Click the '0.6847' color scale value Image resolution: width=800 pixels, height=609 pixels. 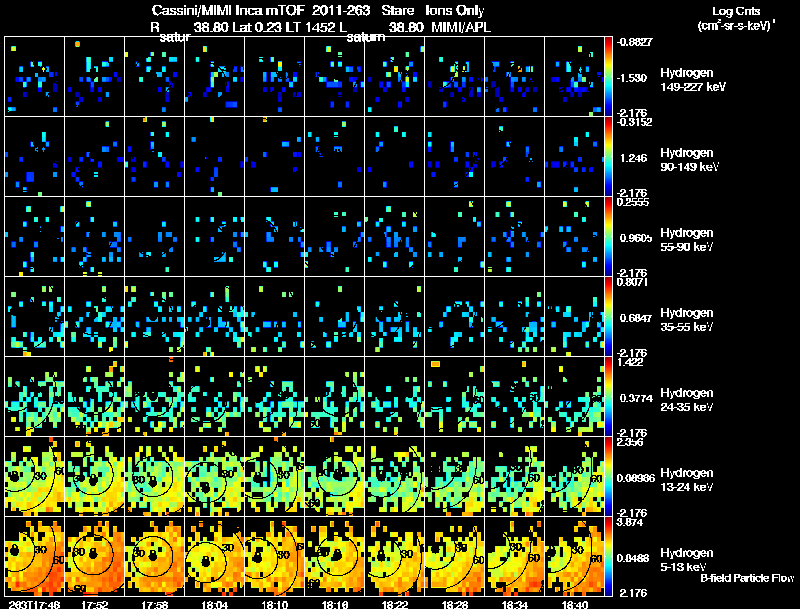click(x=635, y=318)
